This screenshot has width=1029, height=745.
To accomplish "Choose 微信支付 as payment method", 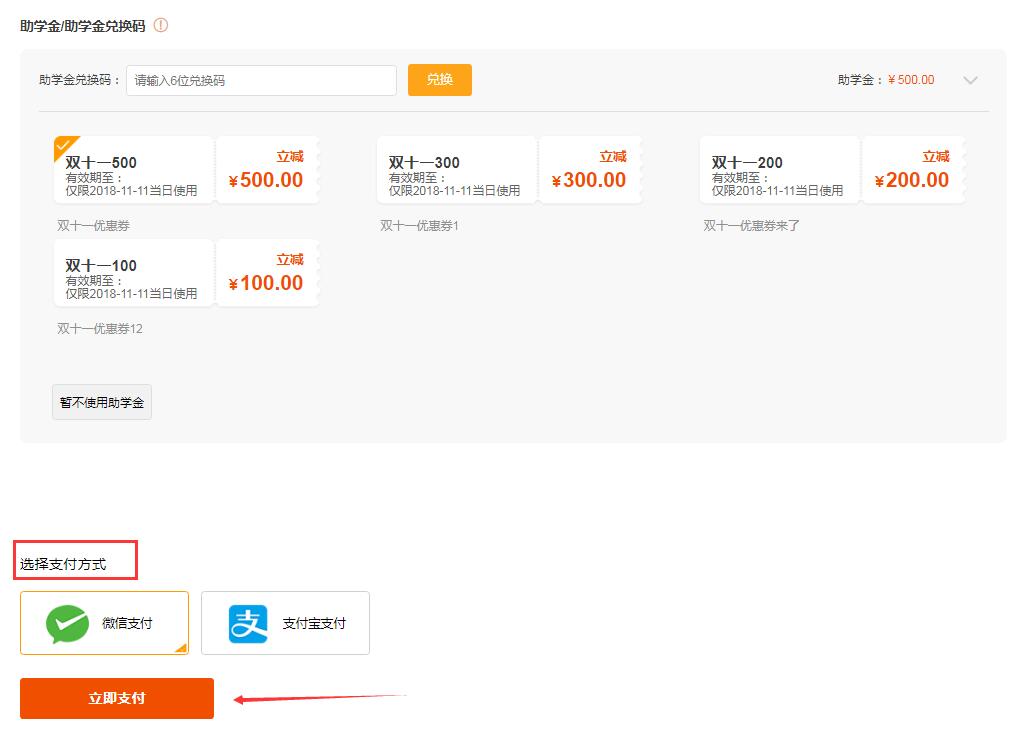I will point(104,622).
